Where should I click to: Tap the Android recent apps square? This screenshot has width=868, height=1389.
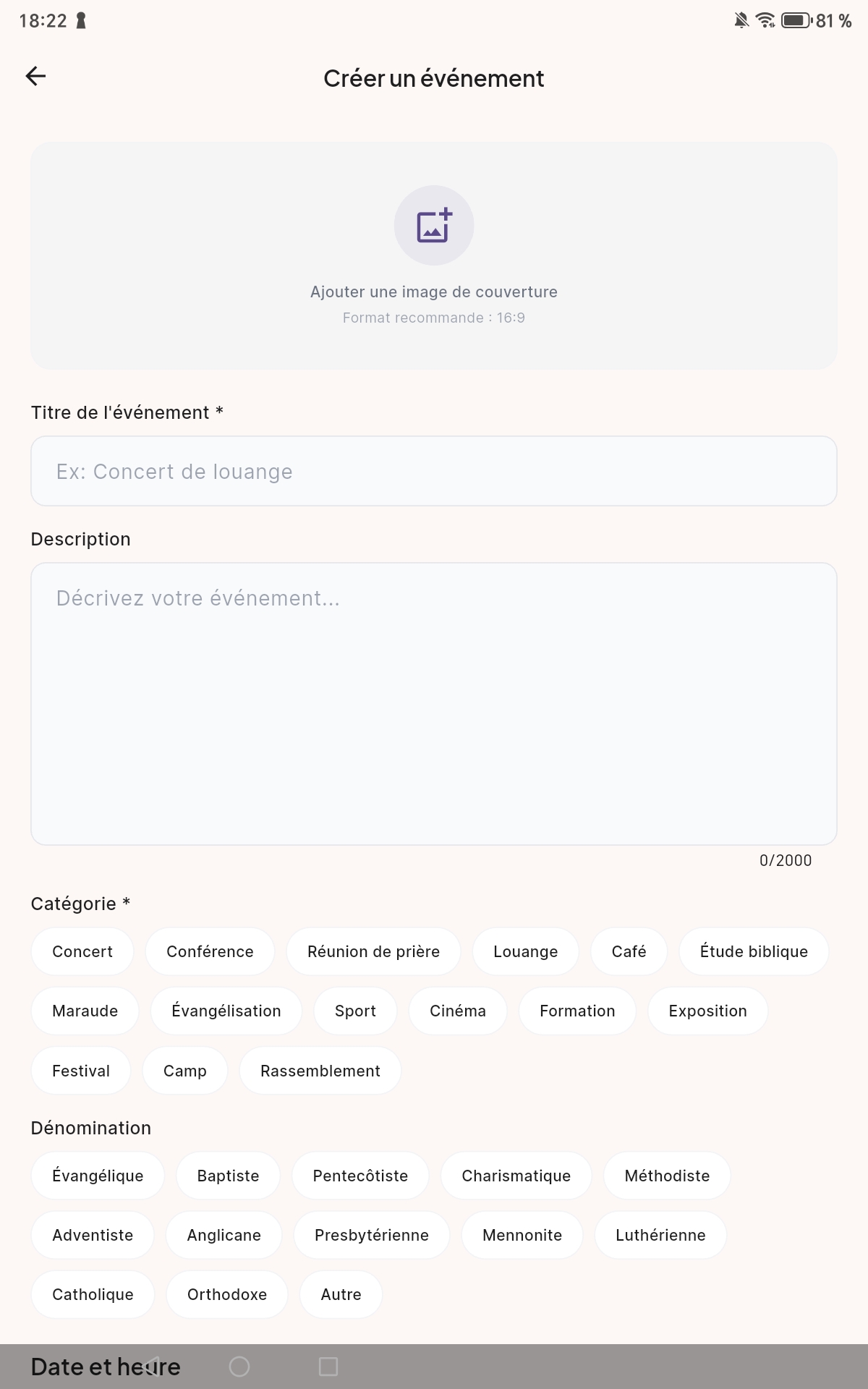pos(328,1367)
